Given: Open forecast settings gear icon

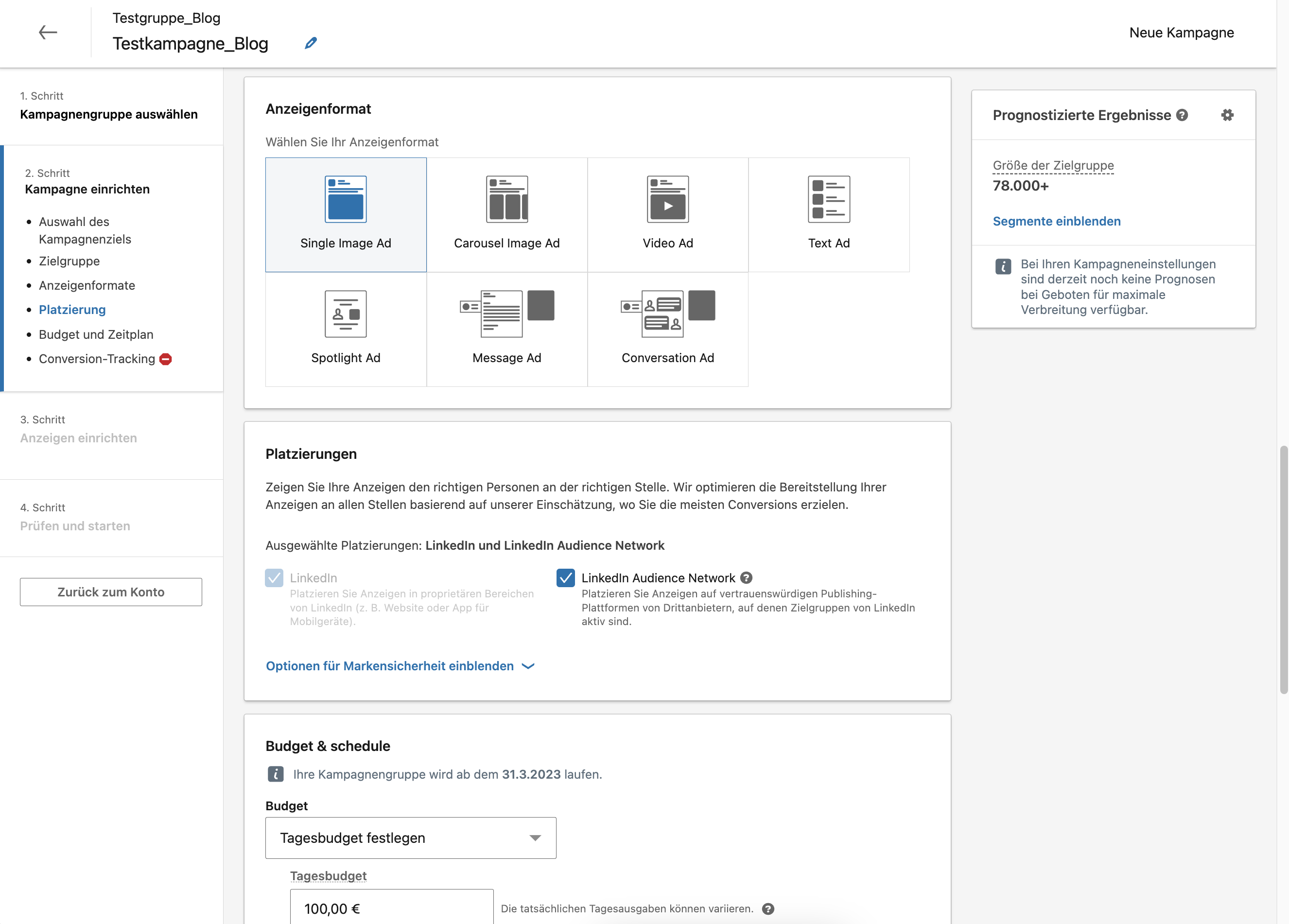Looking at the screenshot, I should [1227, 115].
